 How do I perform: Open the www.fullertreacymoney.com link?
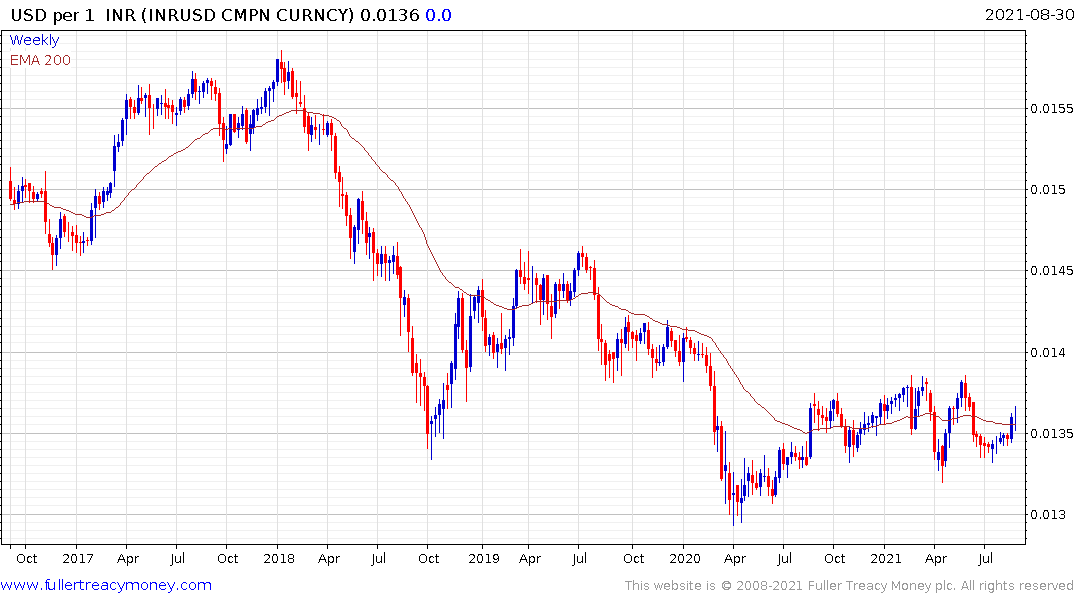[106, 585]
